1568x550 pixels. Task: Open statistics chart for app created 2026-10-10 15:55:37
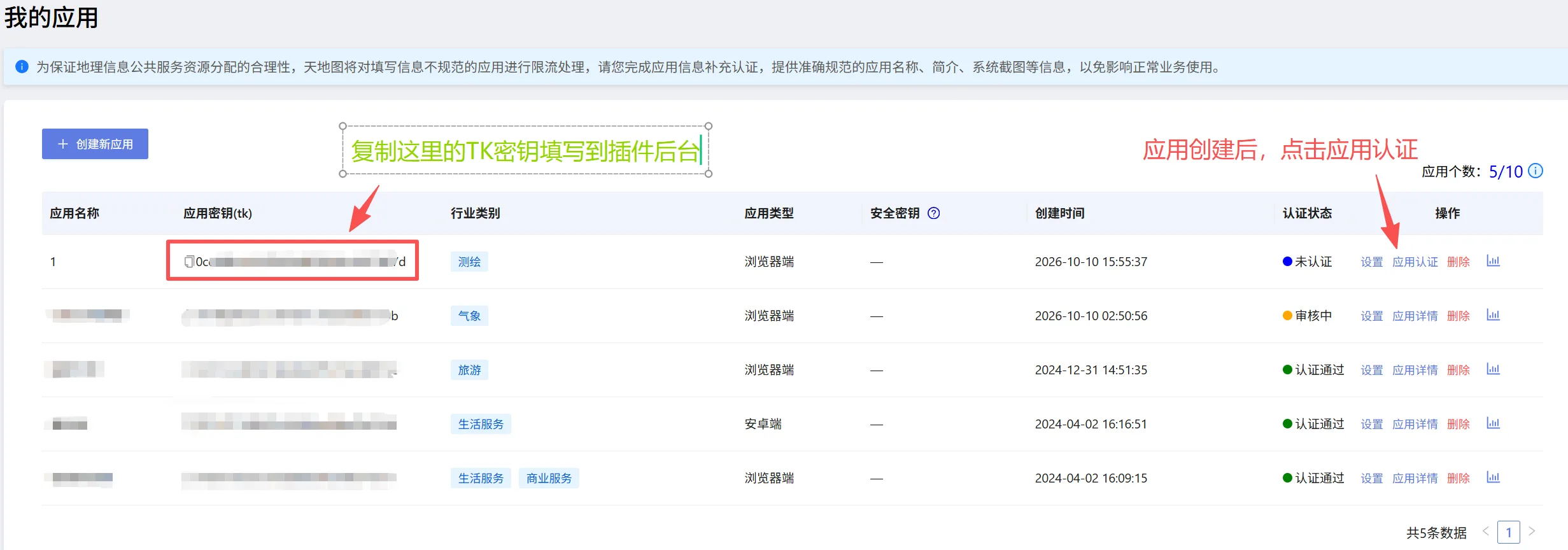tap(1493, 261)
